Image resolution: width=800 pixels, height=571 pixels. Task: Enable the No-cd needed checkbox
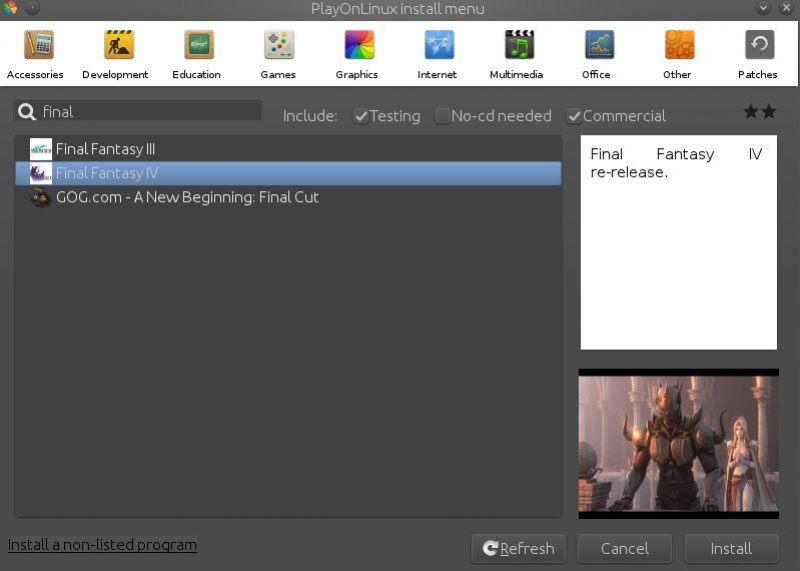[x=442, y=116]
